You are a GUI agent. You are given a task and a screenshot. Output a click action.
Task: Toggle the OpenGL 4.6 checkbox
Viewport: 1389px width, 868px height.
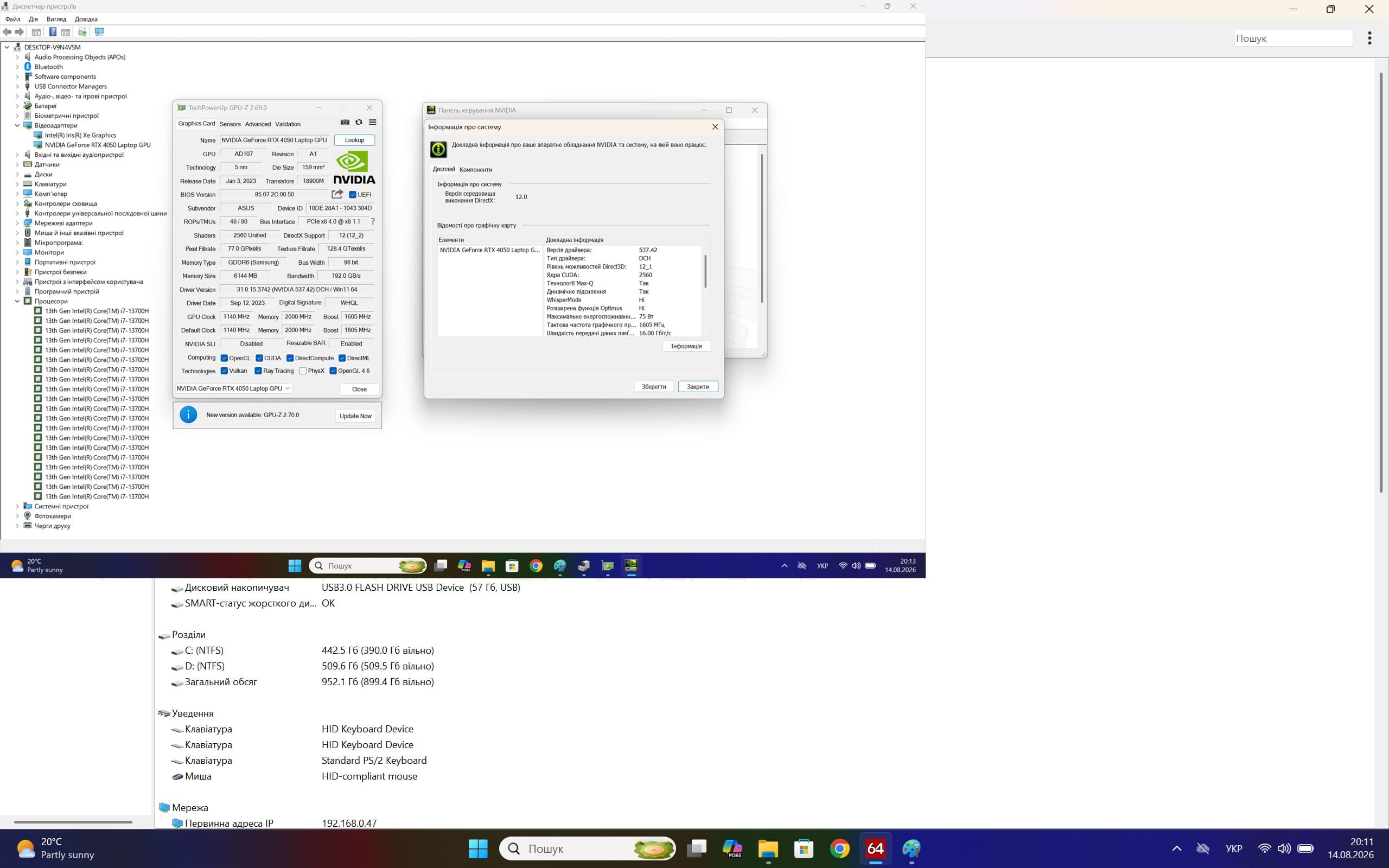point(333,371)
